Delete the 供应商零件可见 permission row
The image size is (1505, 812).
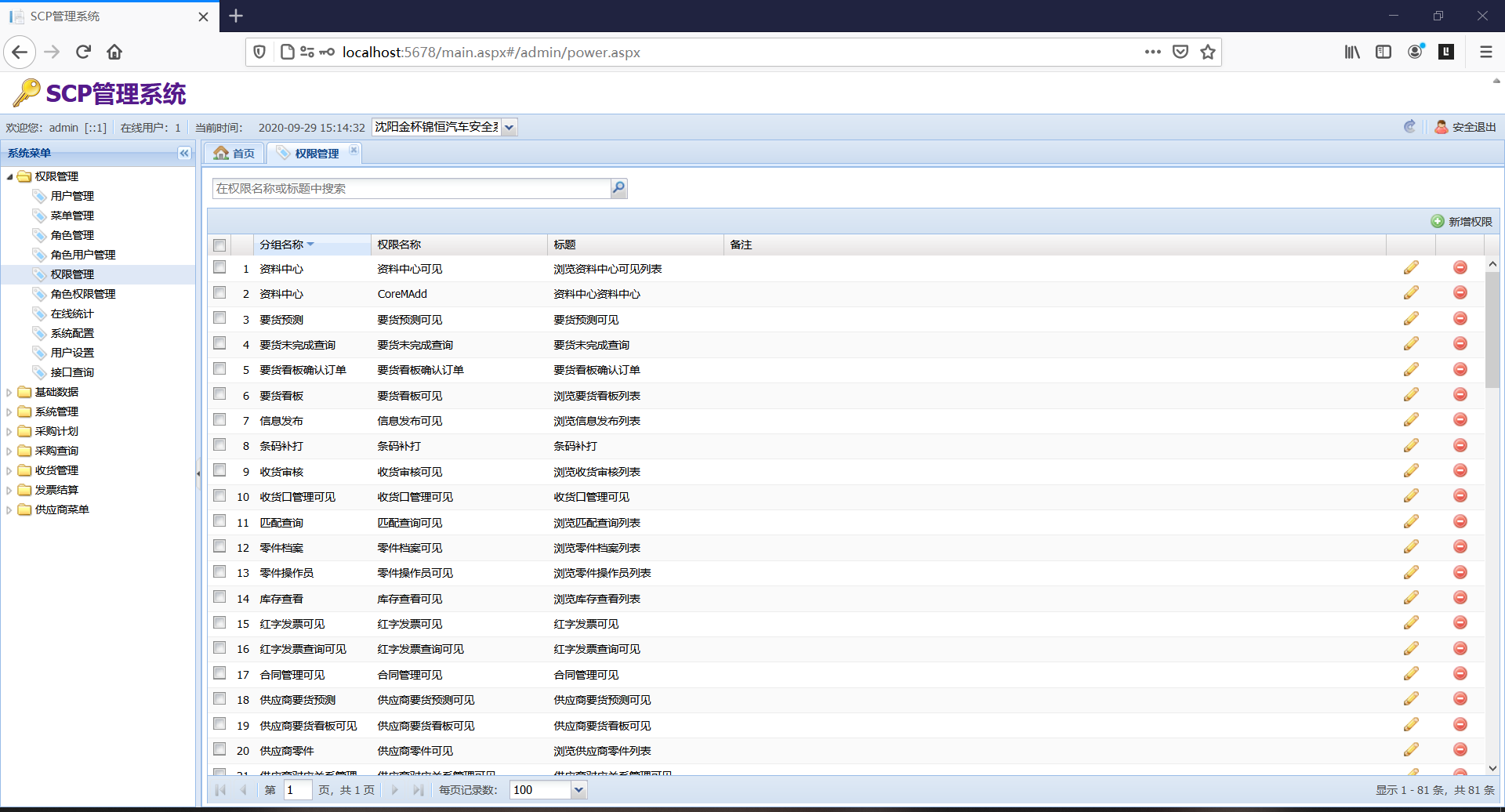1460,750
